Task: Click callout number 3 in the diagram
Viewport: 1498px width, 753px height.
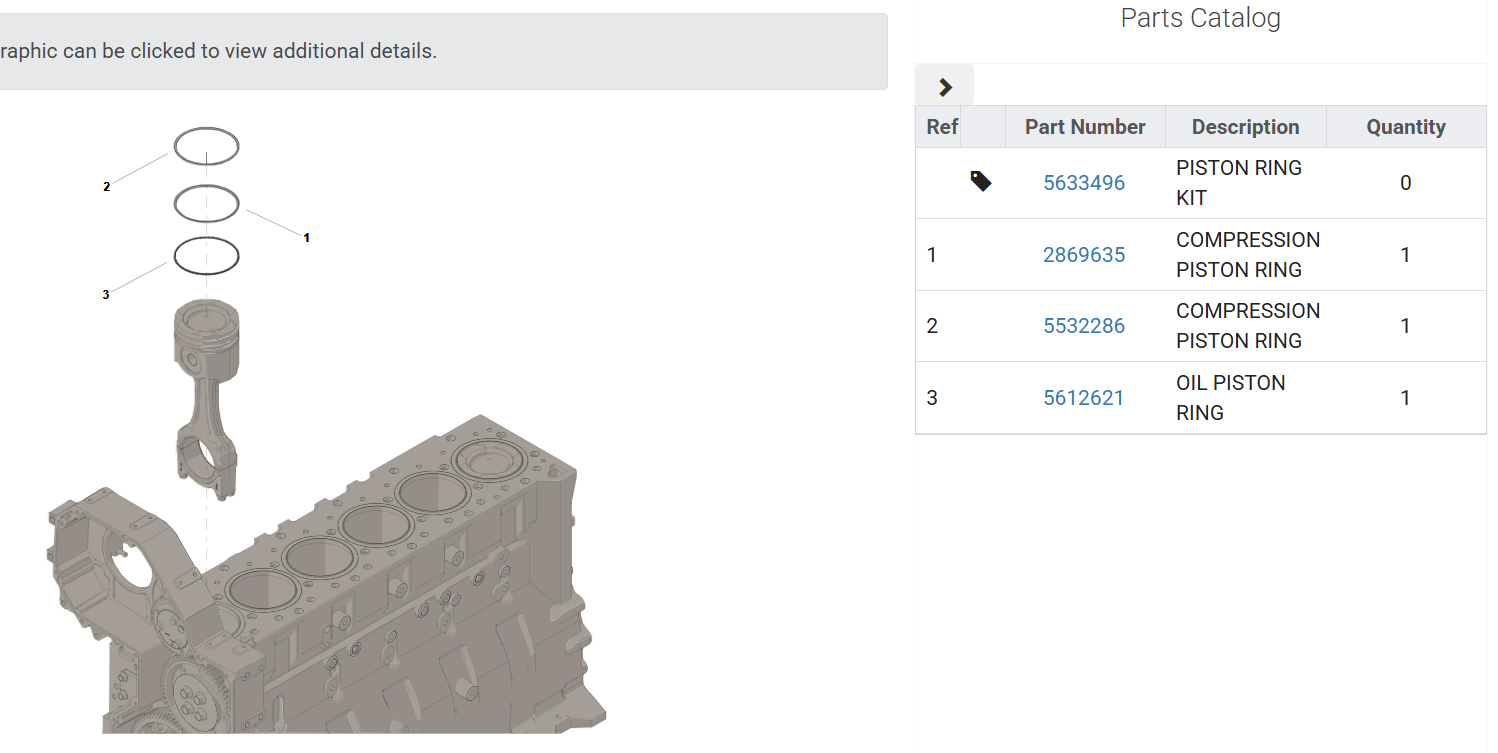Action: click(105, 295)
